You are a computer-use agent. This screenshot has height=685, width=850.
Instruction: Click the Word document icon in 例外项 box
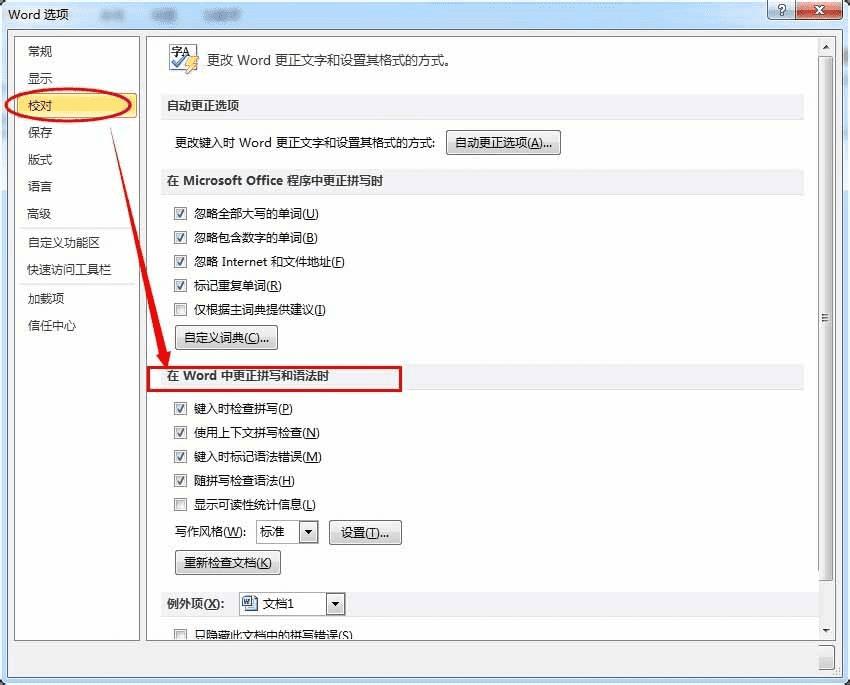point(250,603)
